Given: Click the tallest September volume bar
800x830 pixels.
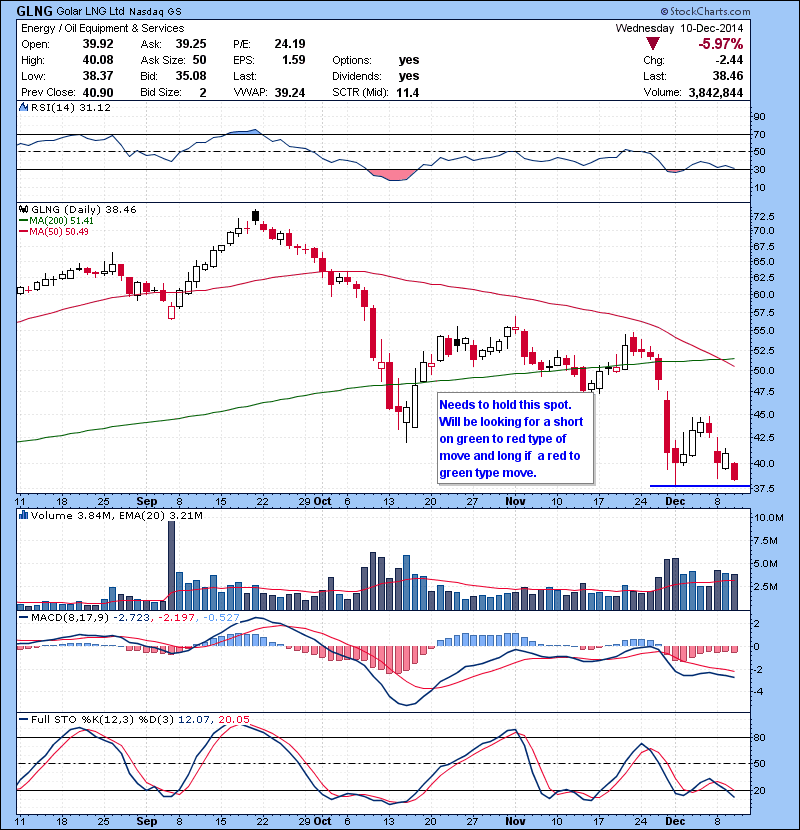Looking at the screenshot, I should coord(172,566).
